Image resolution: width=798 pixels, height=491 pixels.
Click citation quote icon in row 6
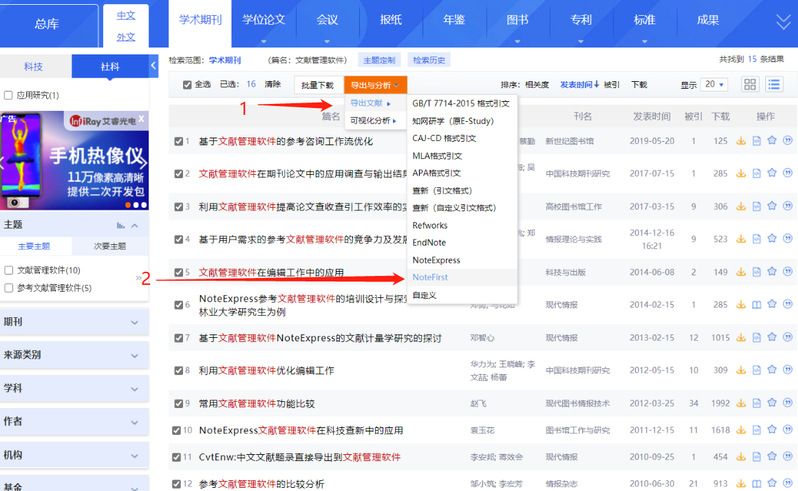[788, 305]
